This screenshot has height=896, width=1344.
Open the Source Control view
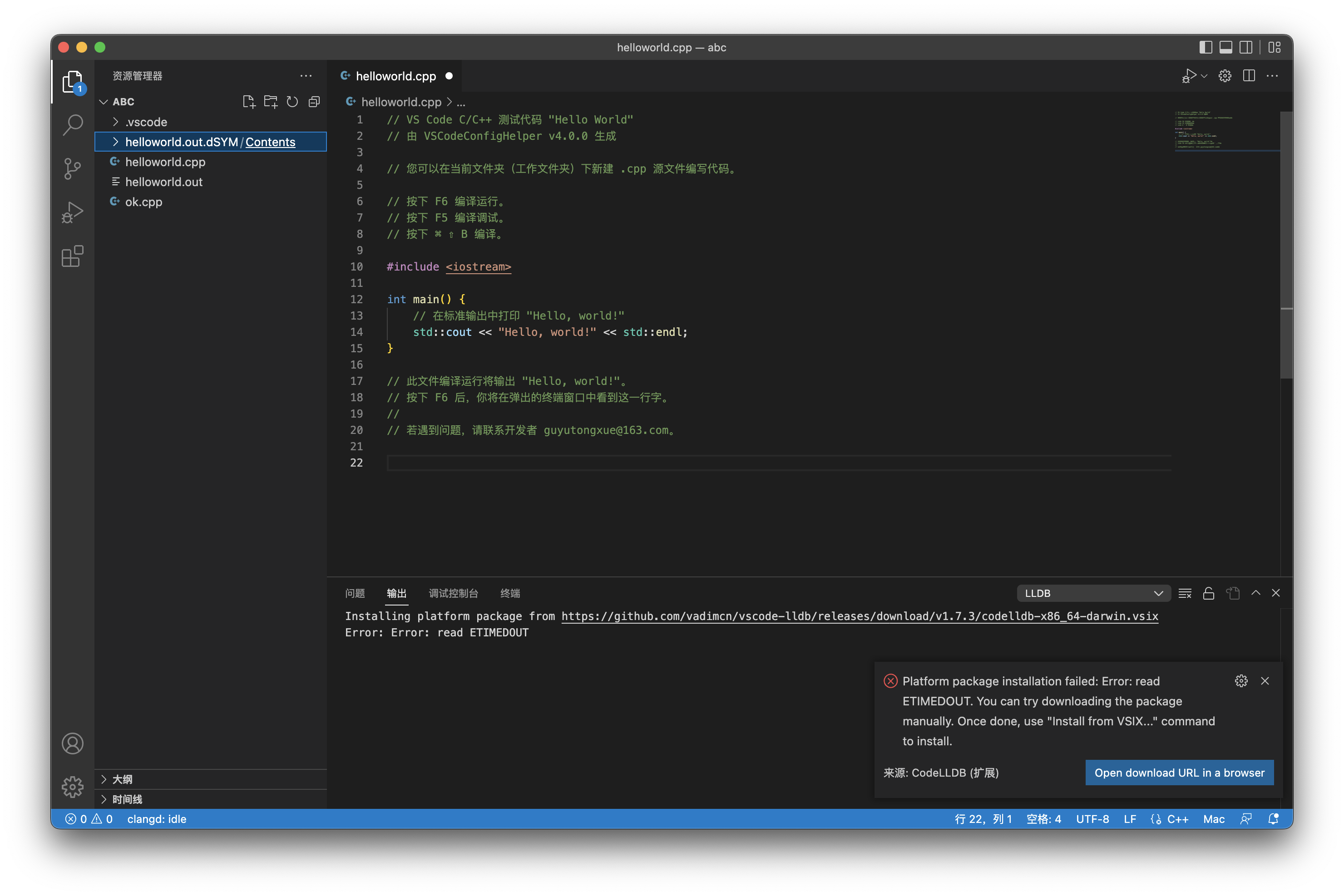coord(73,168)
